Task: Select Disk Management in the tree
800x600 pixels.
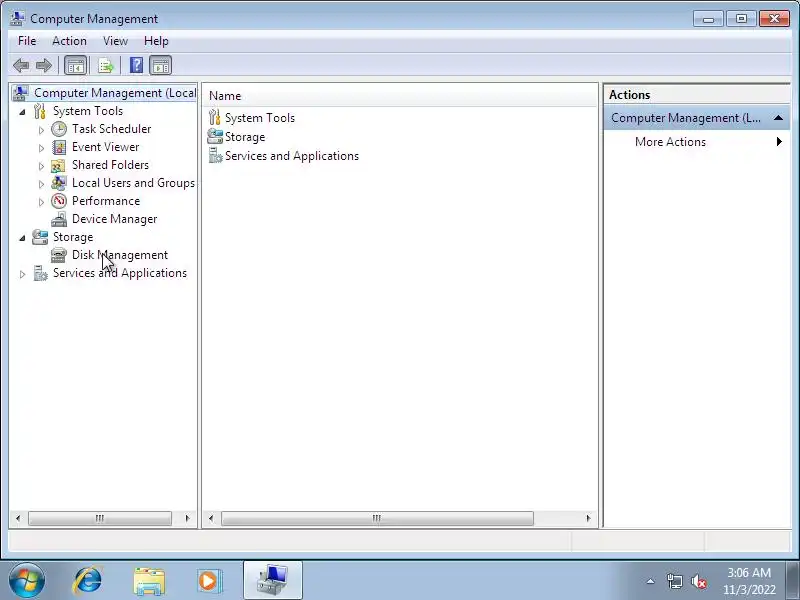Action: pyautogui.click(x=120, y=255)
